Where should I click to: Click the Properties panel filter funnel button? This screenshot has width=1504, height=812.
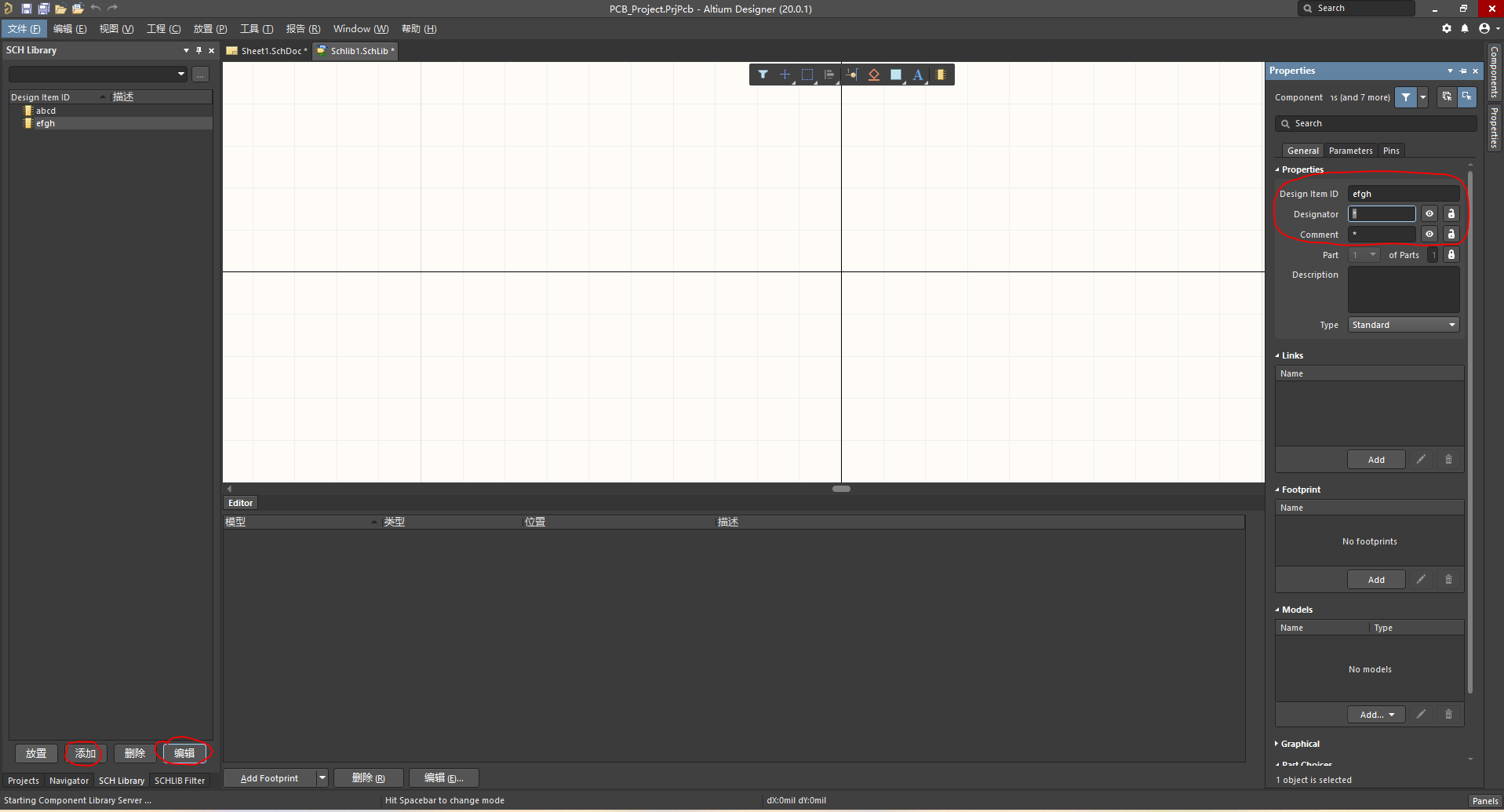click(x=1406, y=97)
